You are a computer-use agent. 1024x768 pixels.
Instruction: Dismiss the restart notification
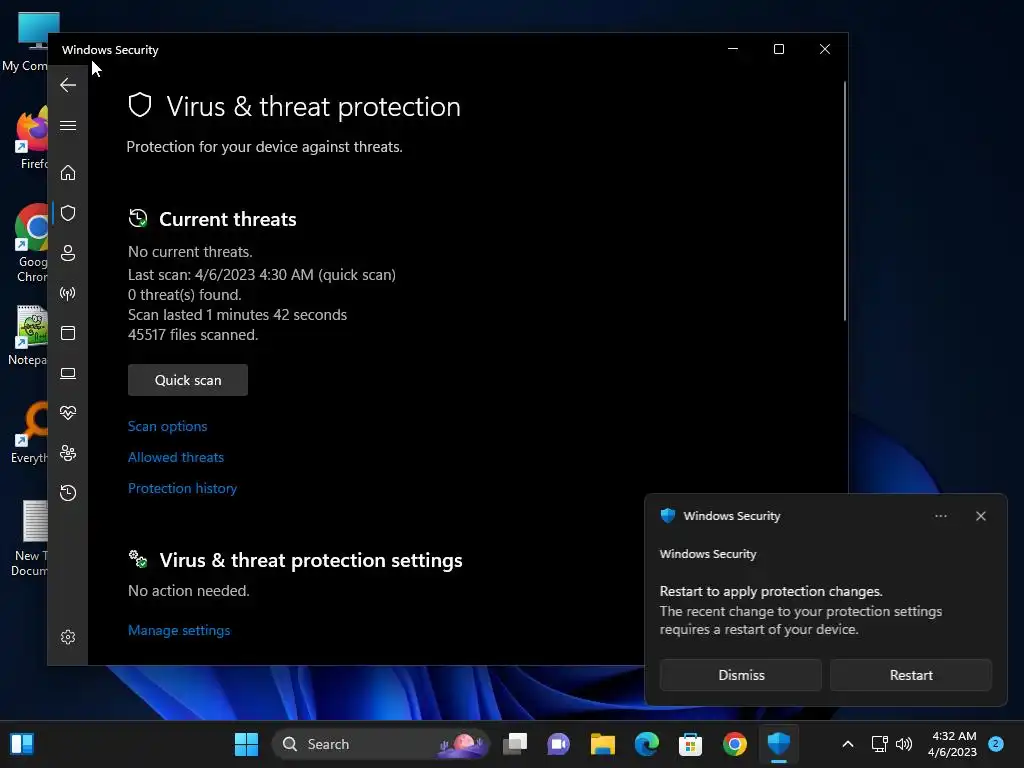point(741,675)
